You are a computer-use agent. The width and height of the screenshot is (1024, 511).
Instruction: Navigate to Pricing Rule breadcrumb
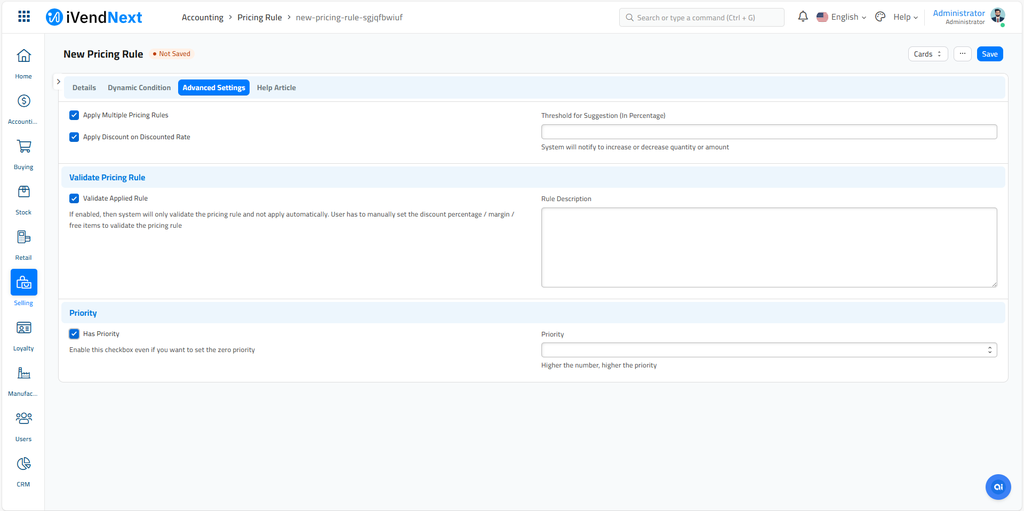tap(259, 18)
